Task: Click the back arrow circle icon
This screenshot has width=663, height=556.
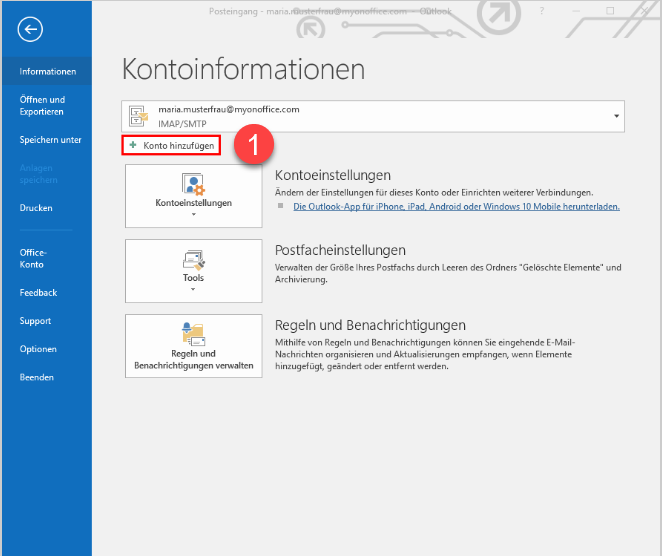Action: pyautogui.click(x=30, y=29)
